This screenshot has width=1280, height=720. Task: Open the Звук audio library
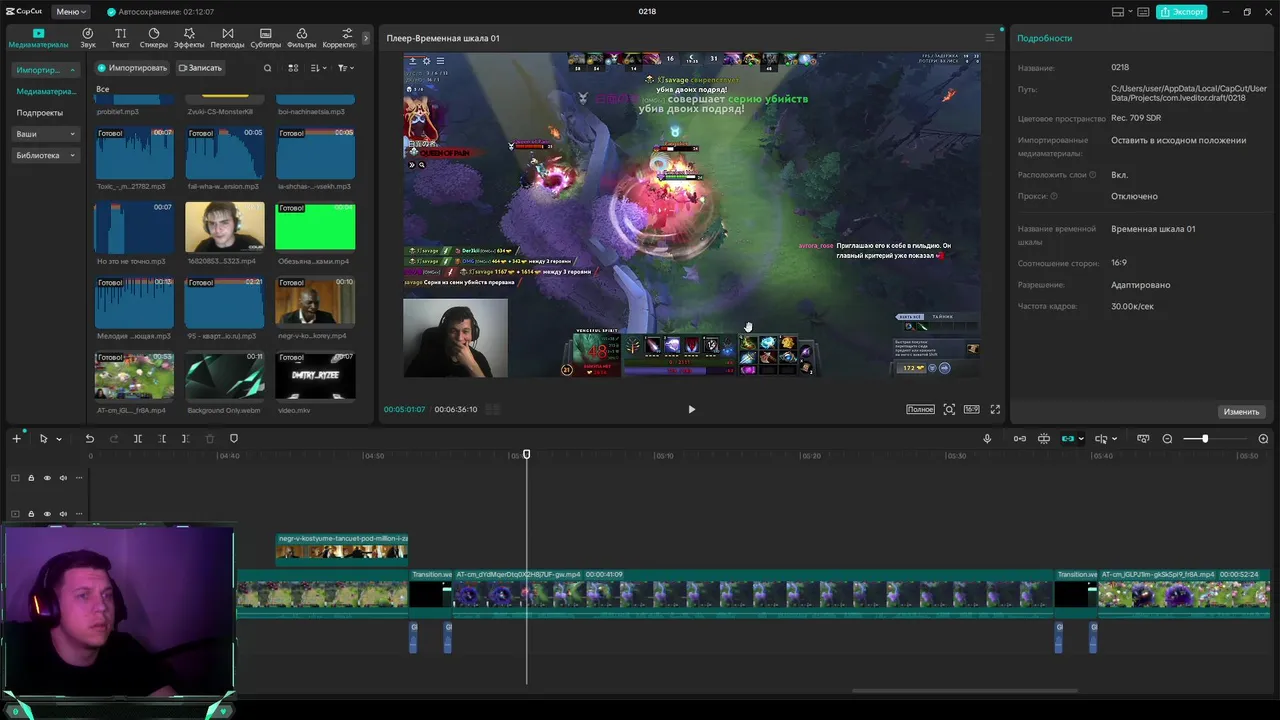[88, 38]
